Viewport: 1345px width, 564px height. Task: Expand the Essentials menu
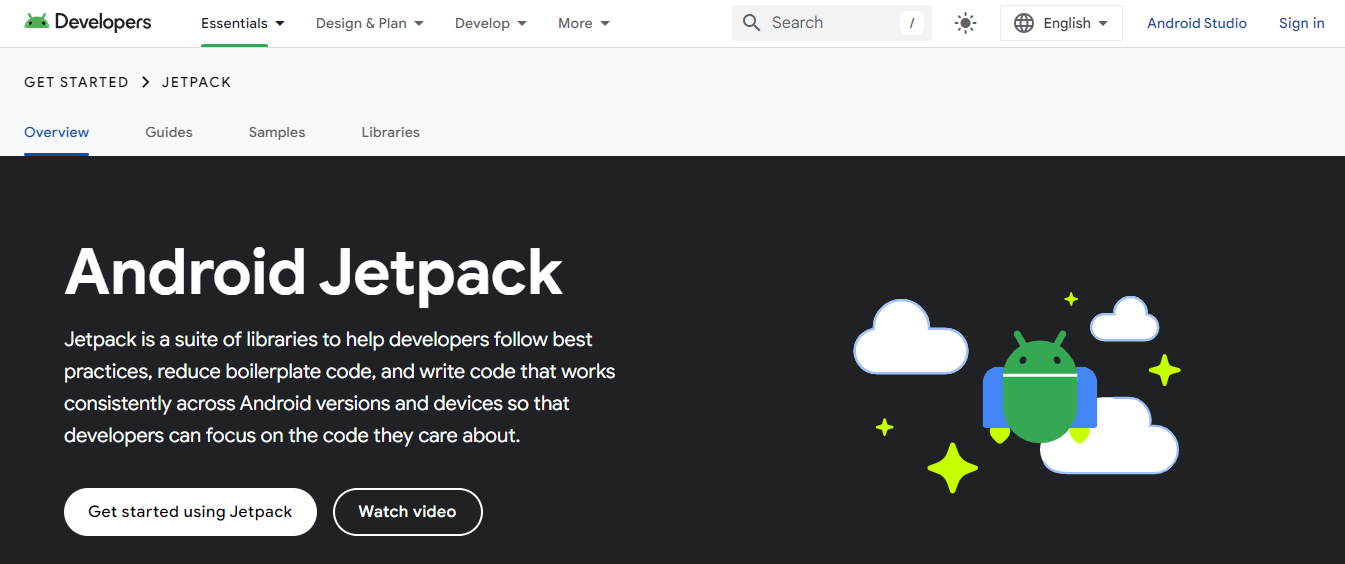tap(243, 23)
